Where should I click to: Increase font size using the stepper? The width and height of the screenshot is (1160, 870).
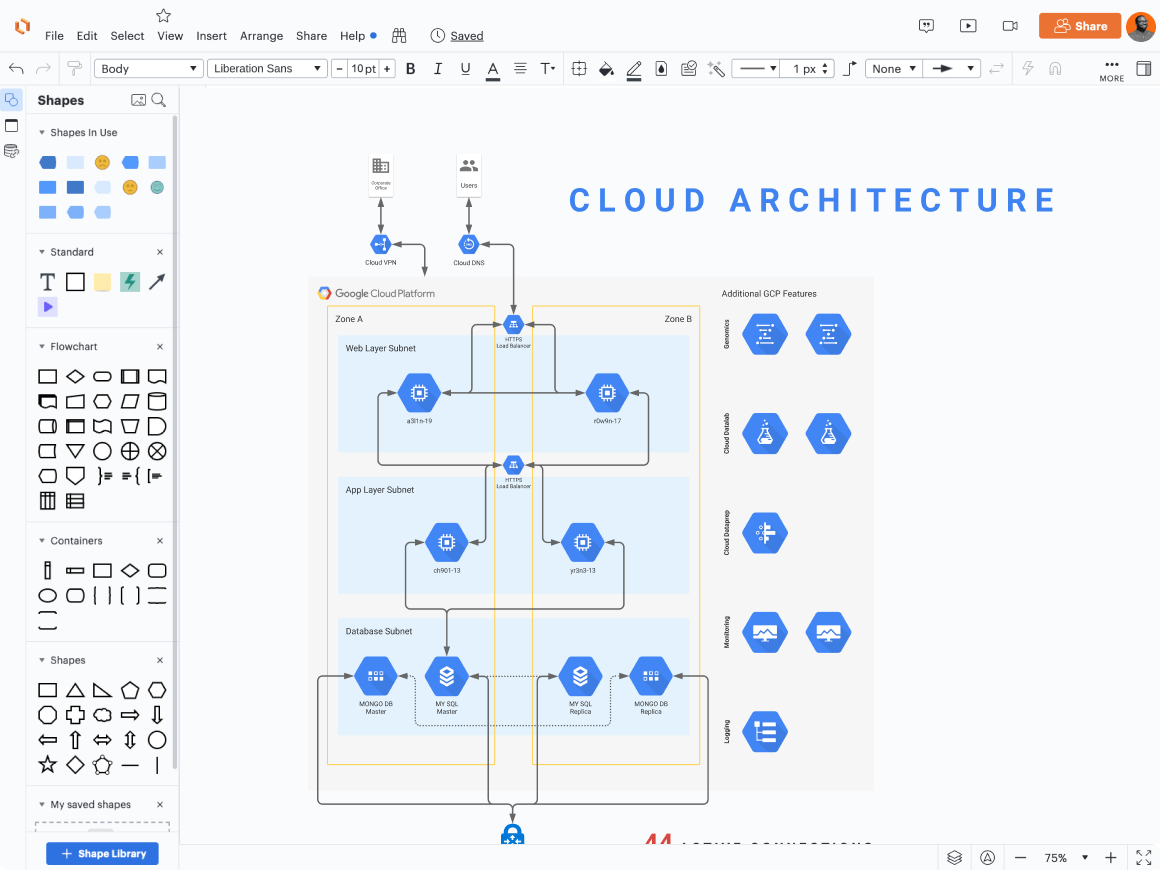pyautogui.click(x=387, y=68)
